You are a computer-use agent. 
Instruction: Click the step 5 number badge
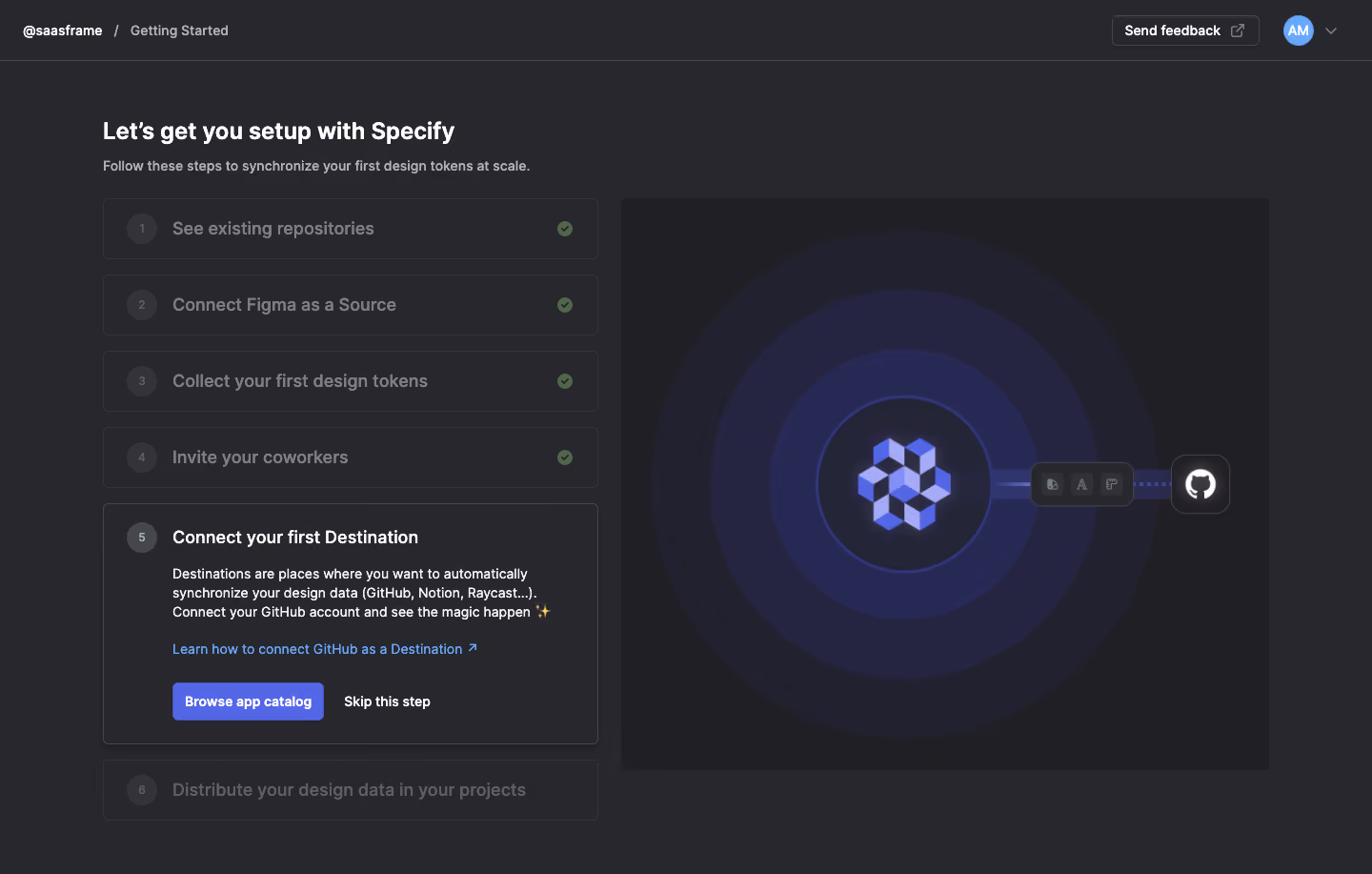[x=142, y=538]
